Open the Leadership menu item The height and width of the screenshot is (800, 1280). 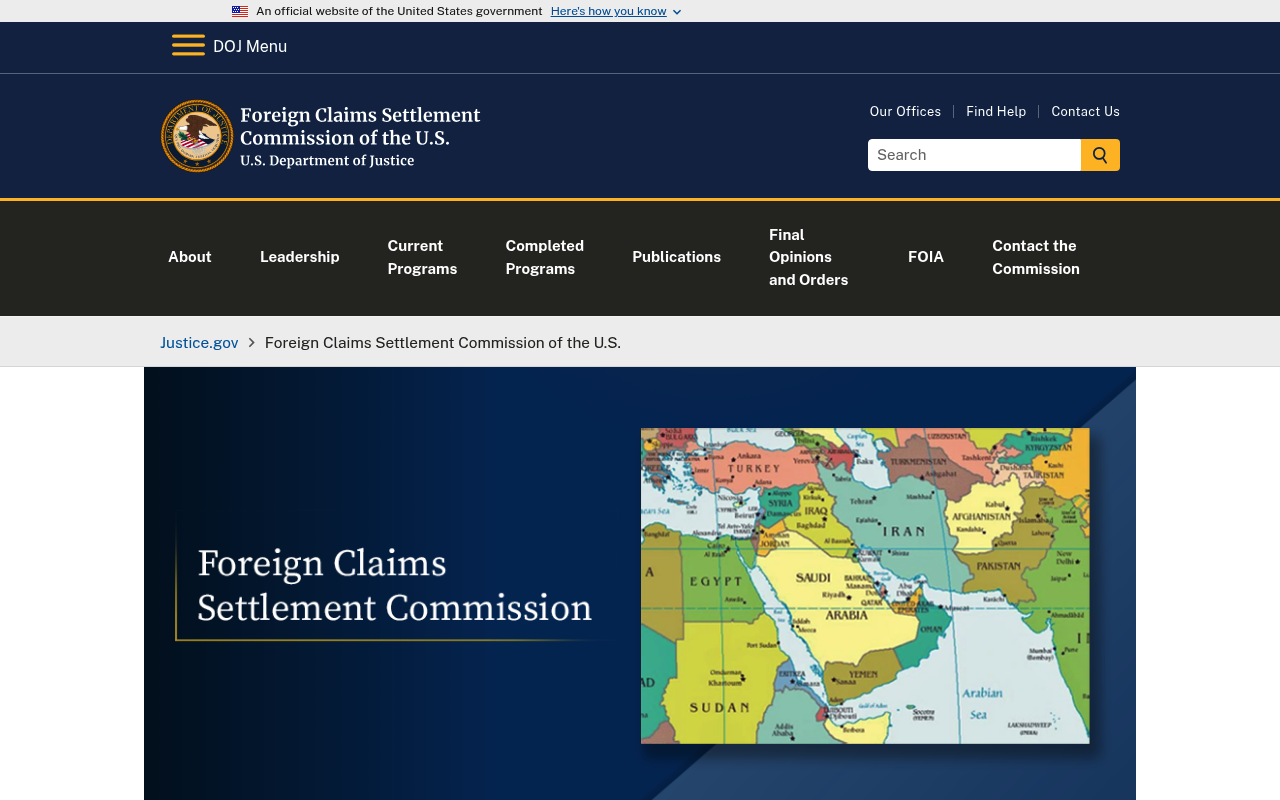tap(300, 257)
